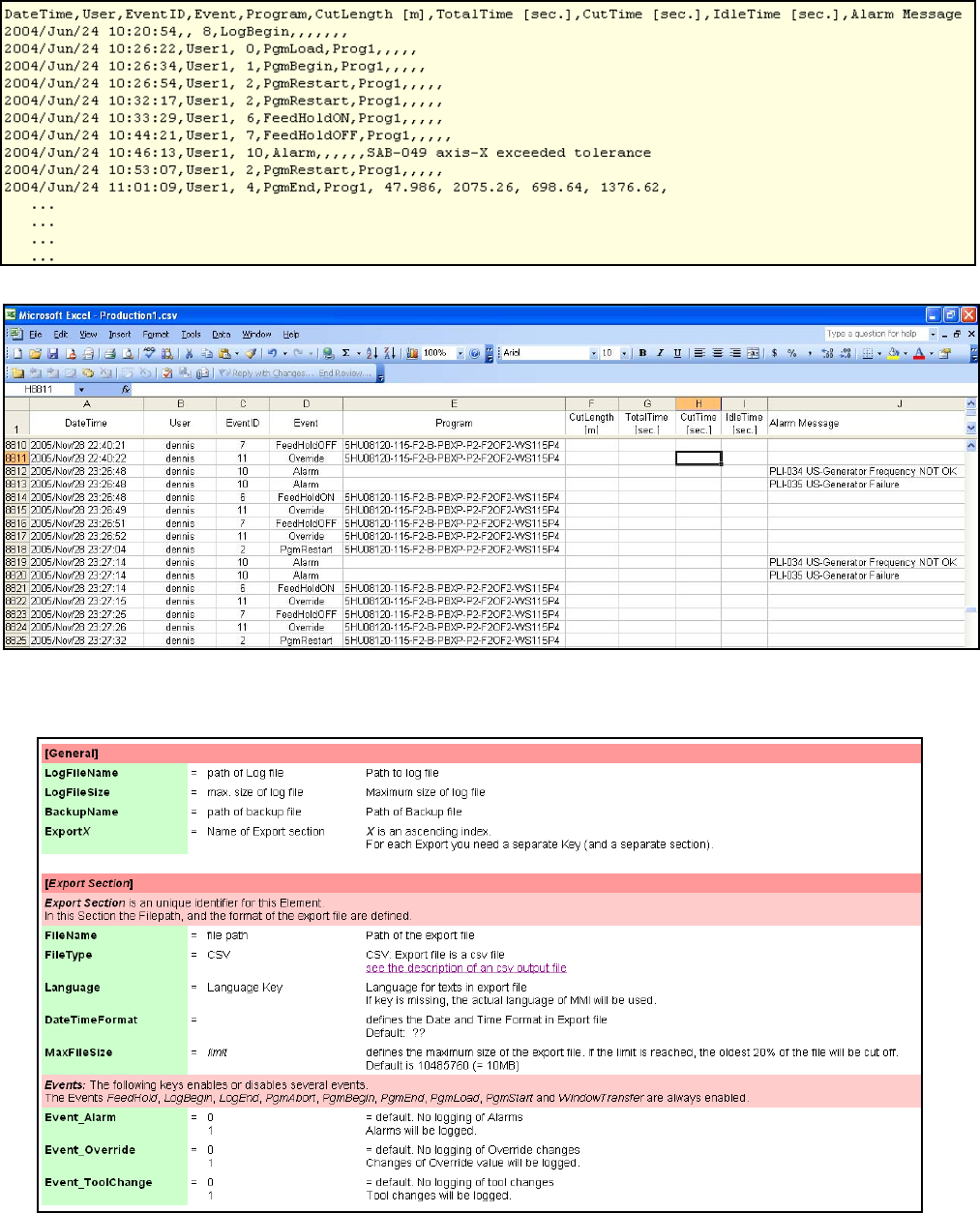Click the AutoSum sigma icon
980x1213 pixels.
point(344,353)
